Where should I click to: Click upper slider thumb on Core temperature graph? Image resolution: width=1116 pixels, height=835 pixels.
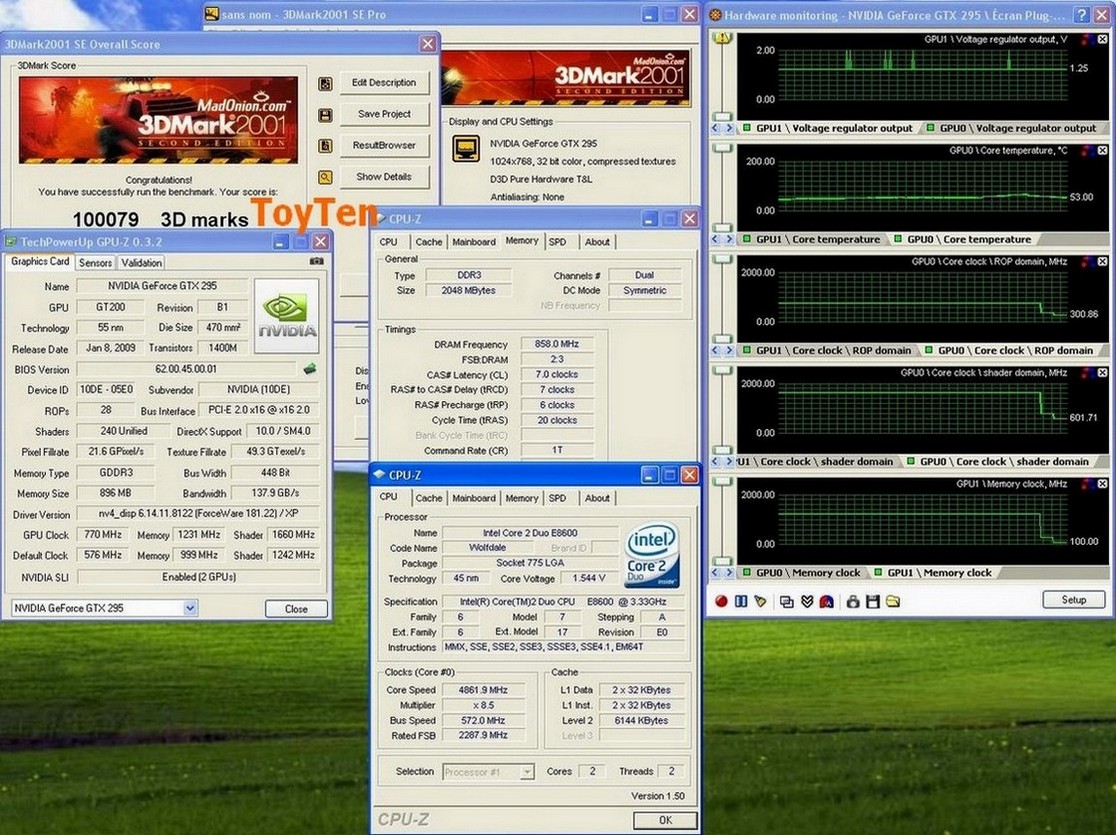722,149
